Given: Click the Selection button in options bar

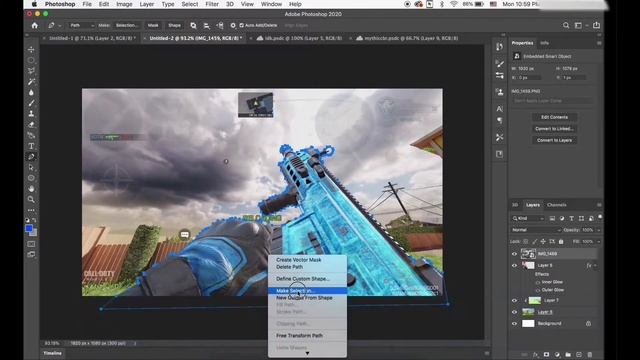Looking at the screenshot, I should 127,25.
